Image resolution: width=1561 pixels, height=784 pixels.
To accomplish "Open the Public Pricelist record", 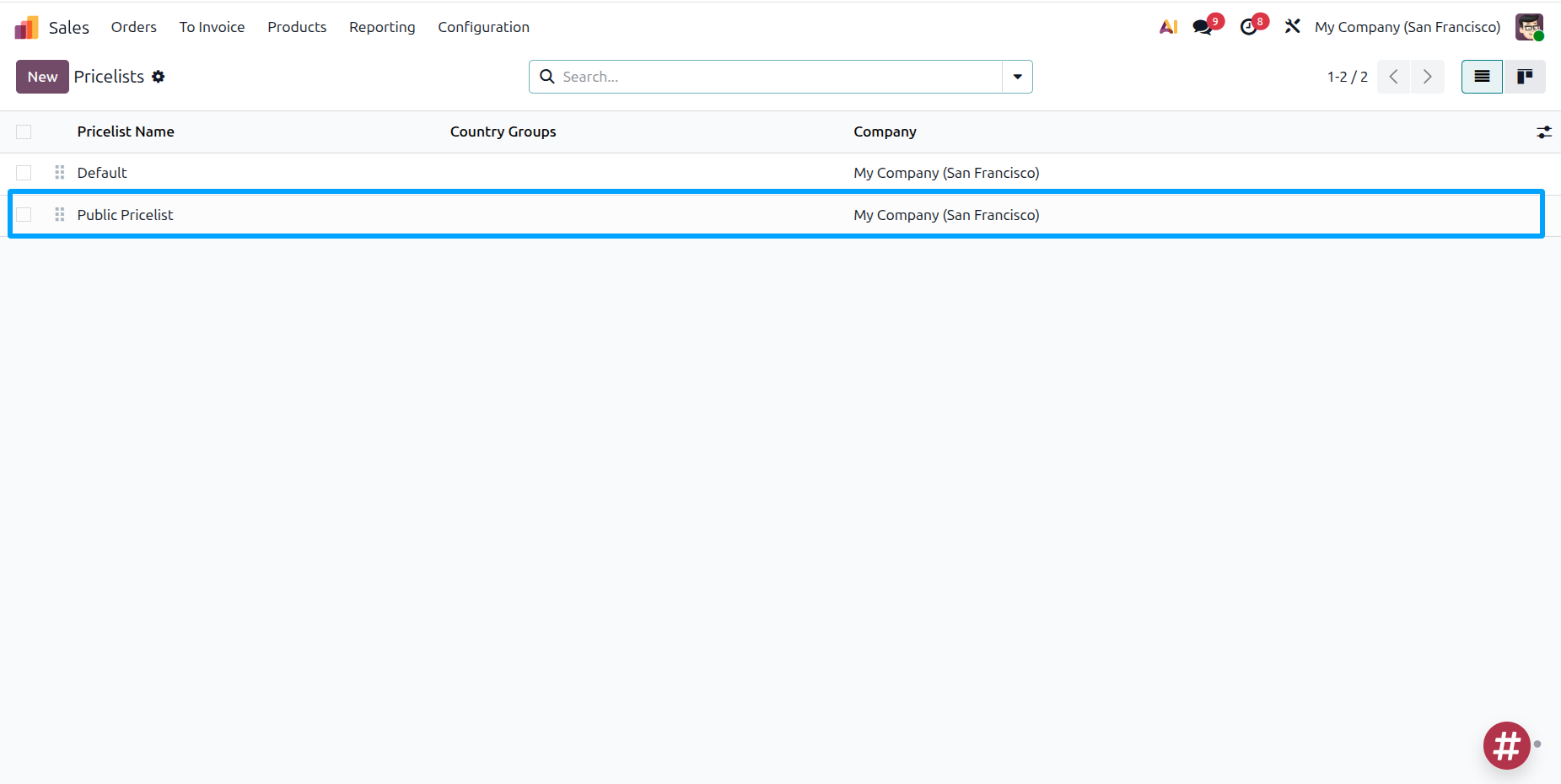I will (125, 214).
